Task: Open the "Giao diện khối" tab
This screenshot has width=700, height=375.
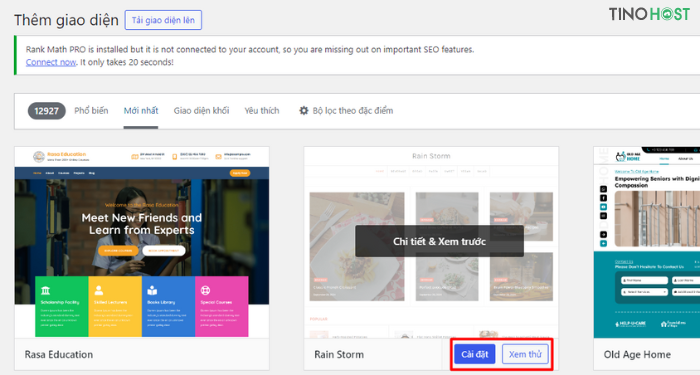Action: point(201,111)
